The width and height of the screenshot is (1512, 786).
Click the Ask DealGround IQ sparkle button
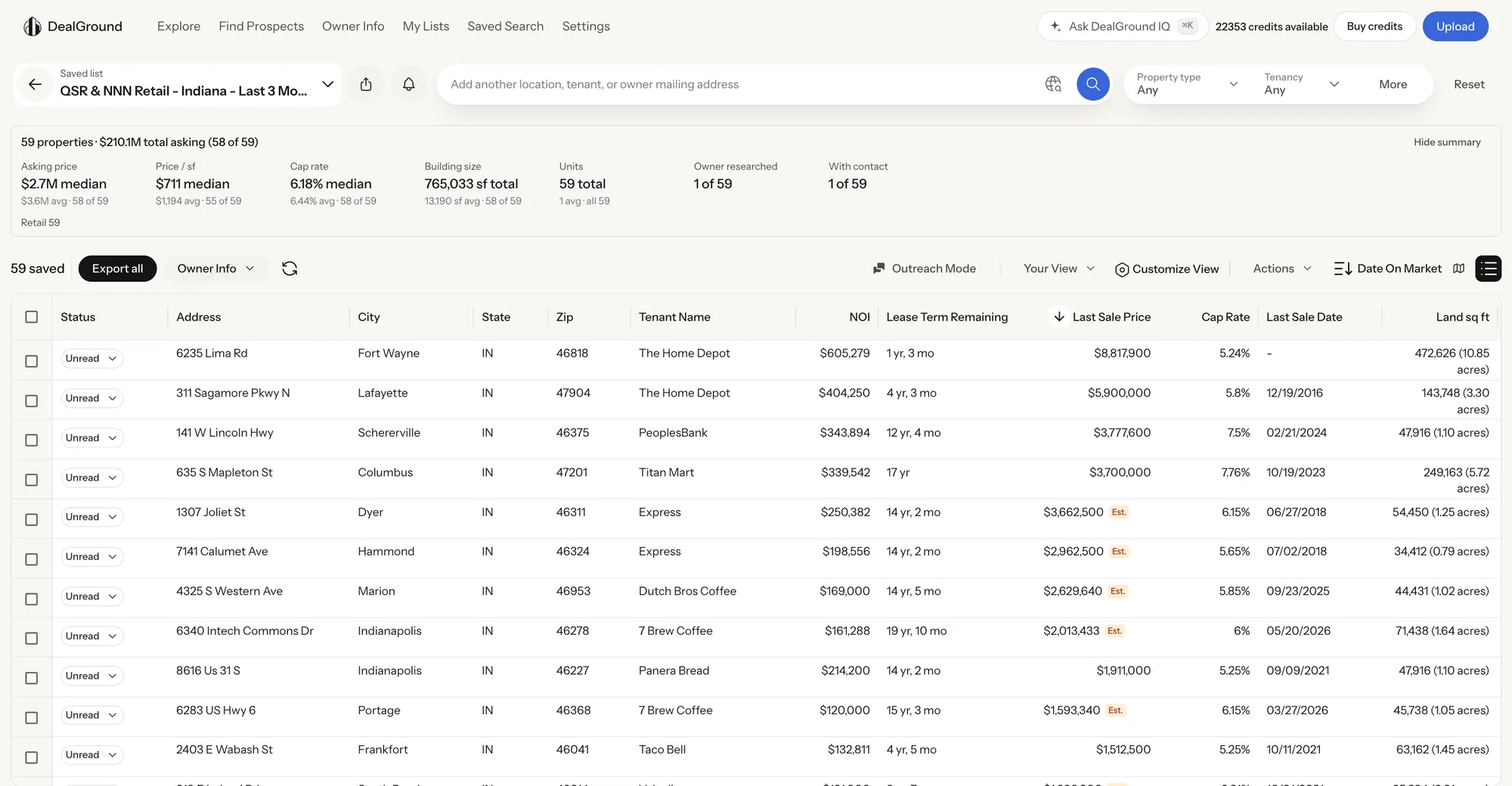(x=1123, y=26)
